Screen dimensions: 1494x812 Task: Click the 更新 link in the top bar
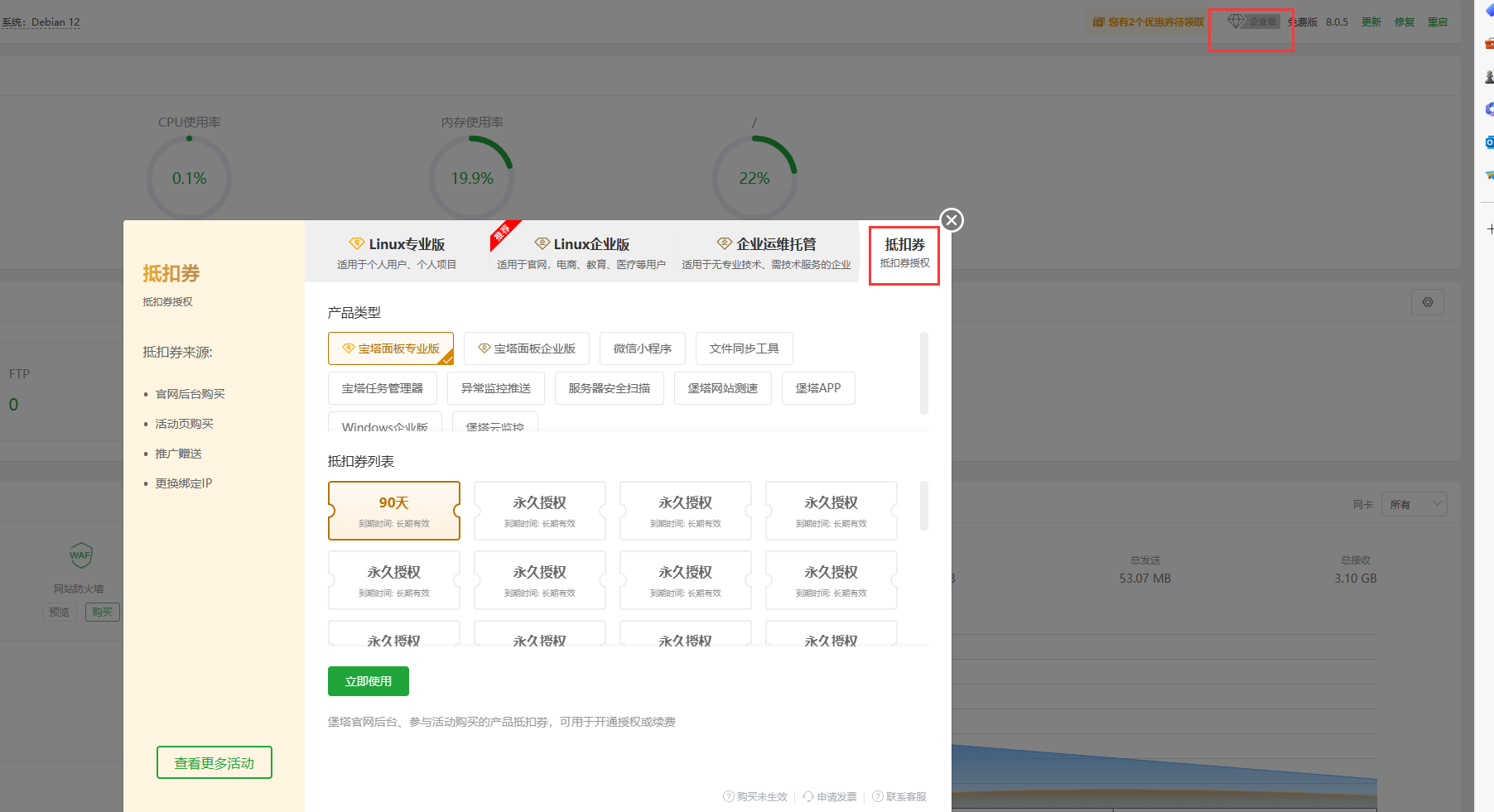1371,22
